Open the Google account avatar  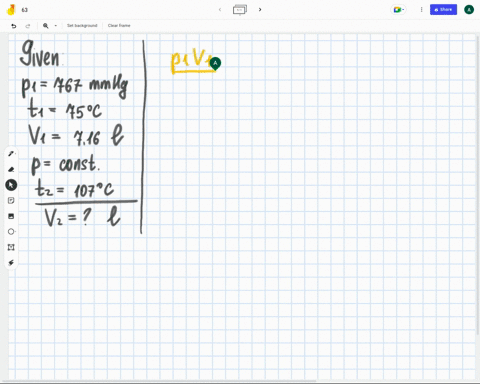(x=469, y=10)
